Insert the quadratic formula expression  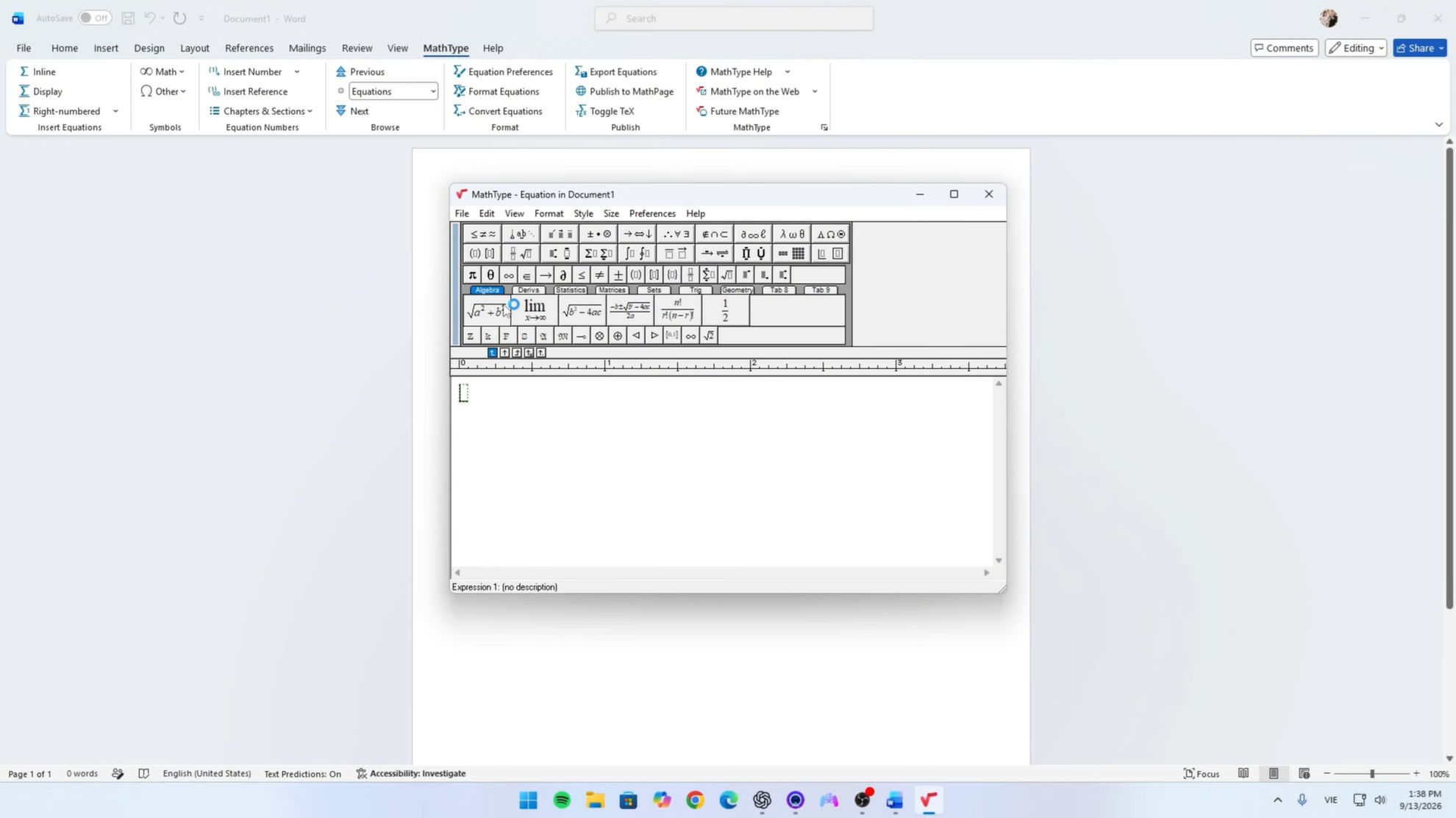(x=630, y=310)
